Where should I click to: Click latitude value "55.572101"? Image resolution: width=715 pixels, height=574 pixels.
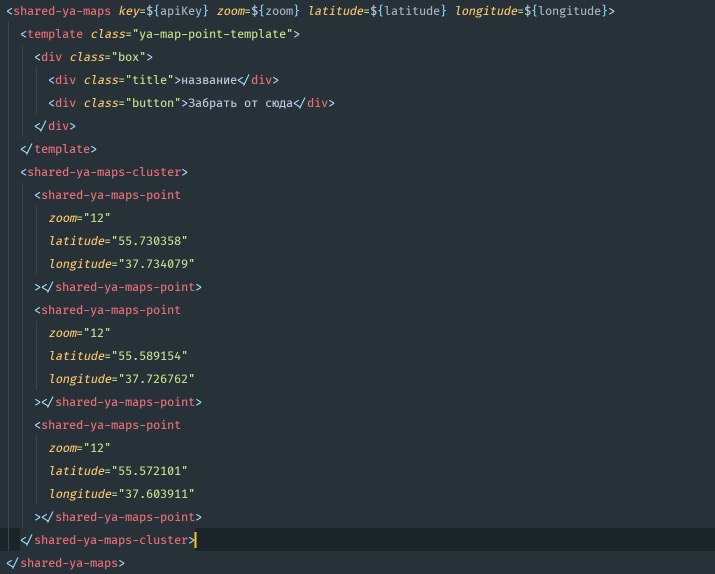pos(150,471)
